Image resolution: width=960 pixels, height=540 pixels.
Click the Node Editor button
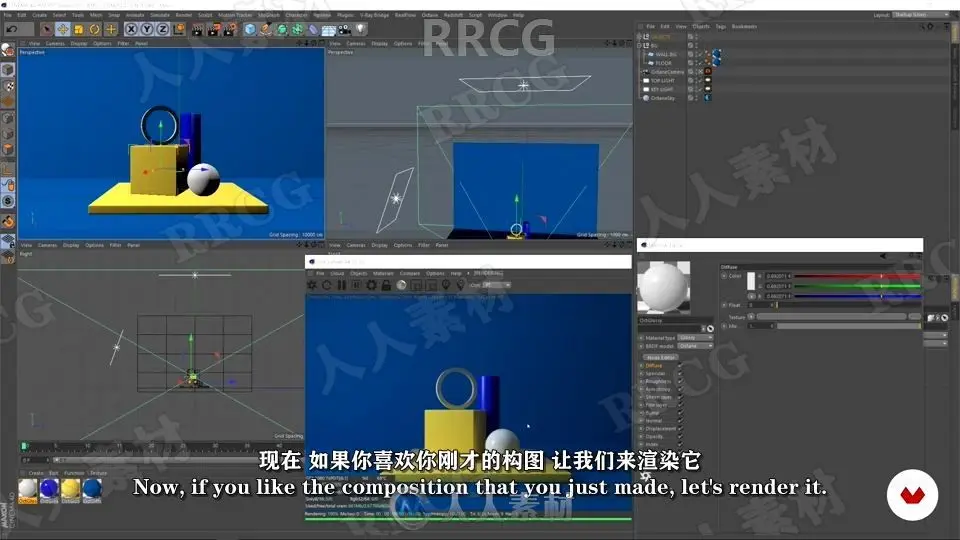click(x=661, y=357)
